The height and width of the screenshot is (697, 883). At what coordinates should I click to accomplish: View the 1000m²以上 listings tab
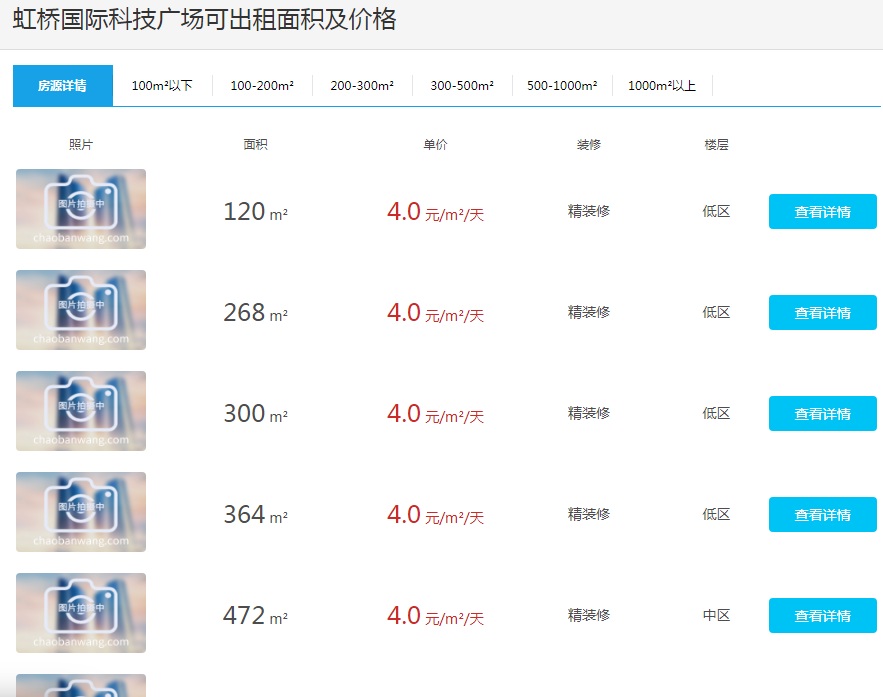(x=662, y=86)
